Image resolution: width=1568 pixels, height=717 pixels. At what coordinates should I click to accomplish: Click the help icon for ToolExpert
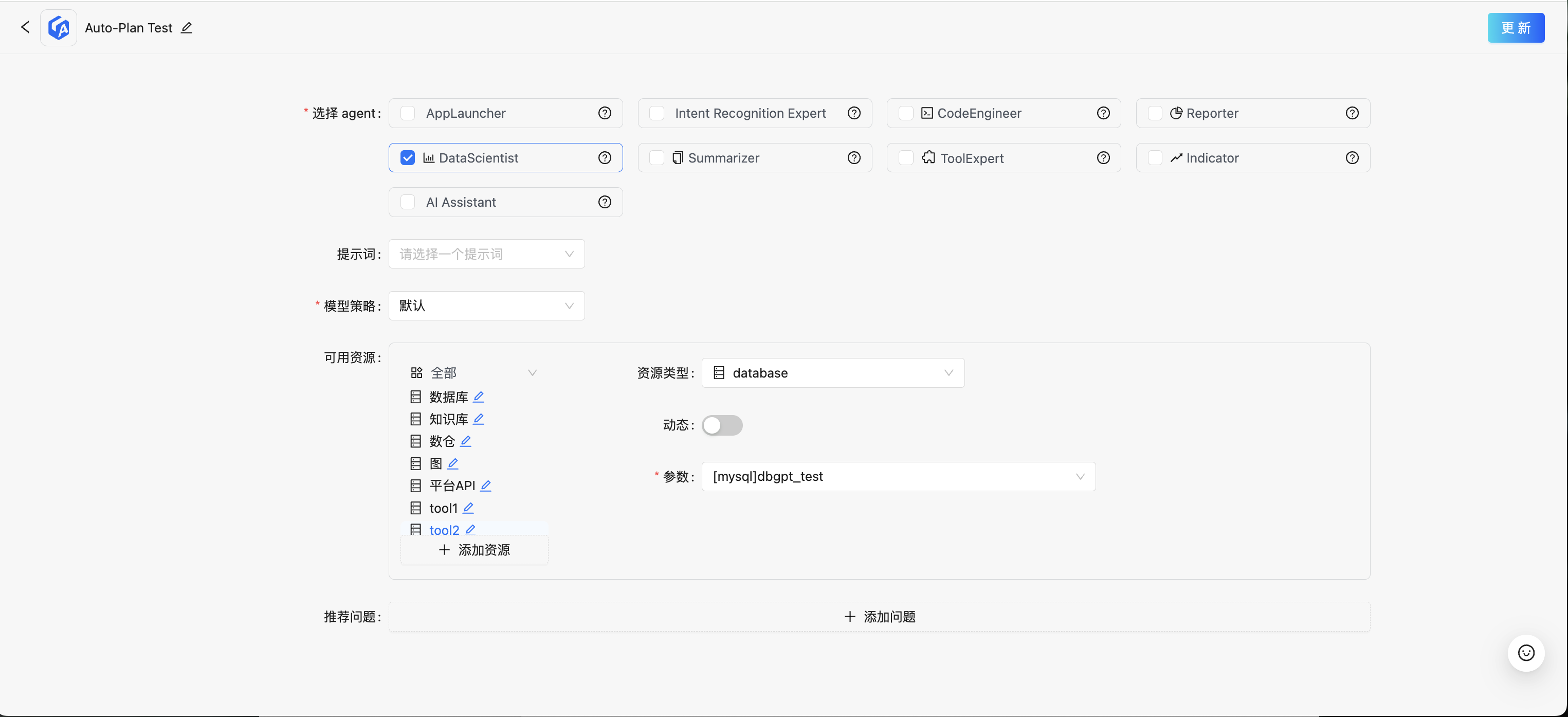(x=1103, y=158)
